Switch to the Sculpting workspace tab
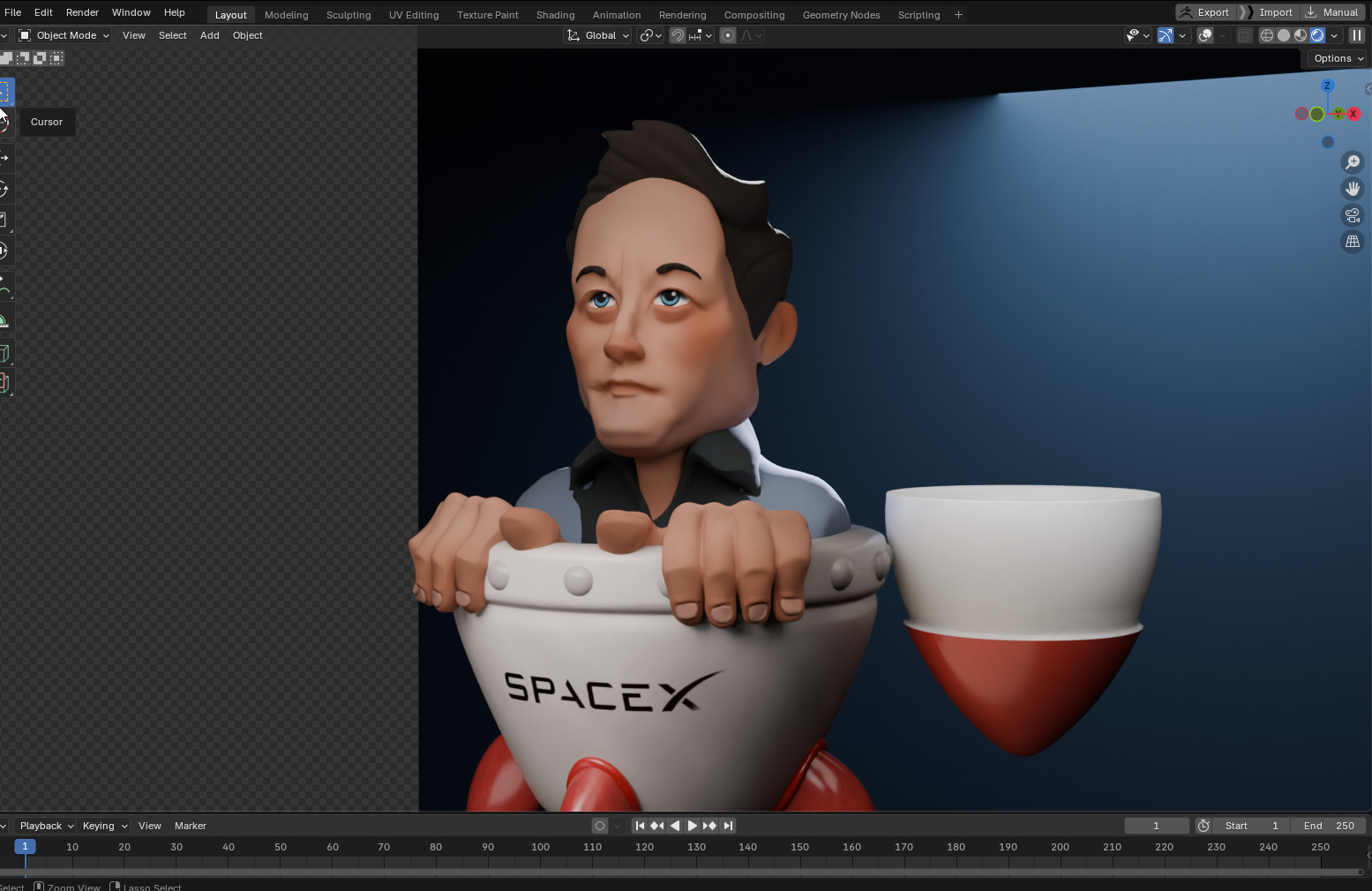The height and width of the screenshot is (891, 1372). coord(349,15)
